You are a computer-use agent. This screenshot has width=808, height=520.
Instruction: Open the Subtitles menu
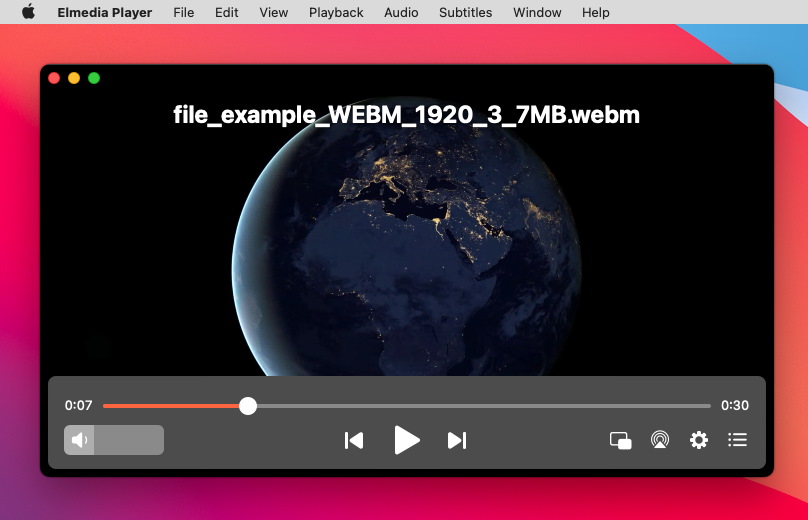pyautogui.click(x=465, y=12)
